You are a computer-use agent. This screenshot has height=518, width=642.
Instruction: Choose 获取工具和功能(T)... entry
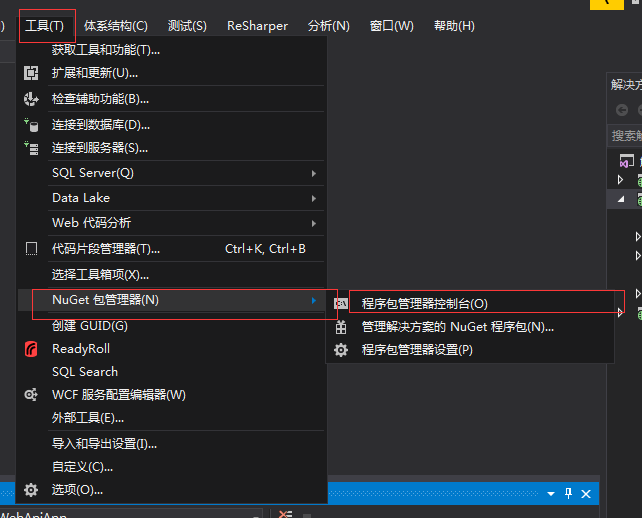106,50
